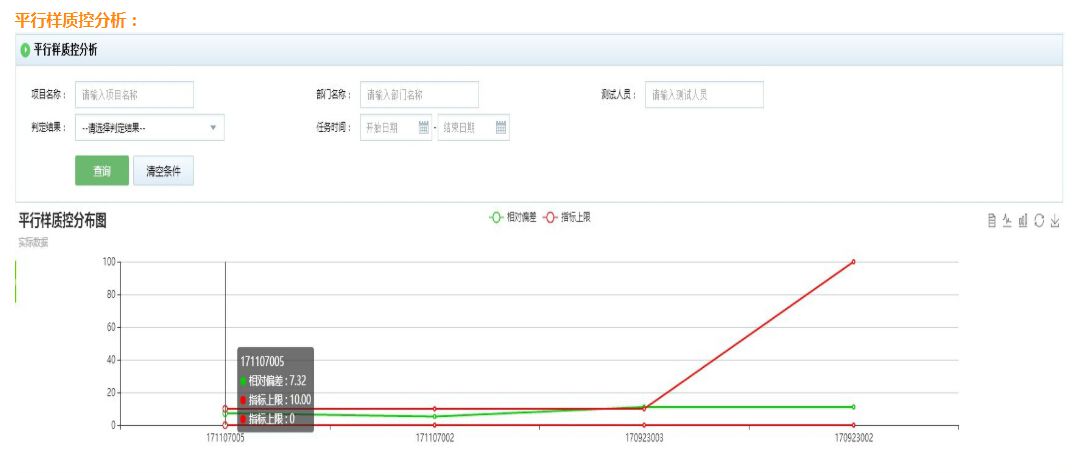This screenshot has width=1082, height=473.
Task: Click green arrow icon in panel header
Action: [25, 50]
